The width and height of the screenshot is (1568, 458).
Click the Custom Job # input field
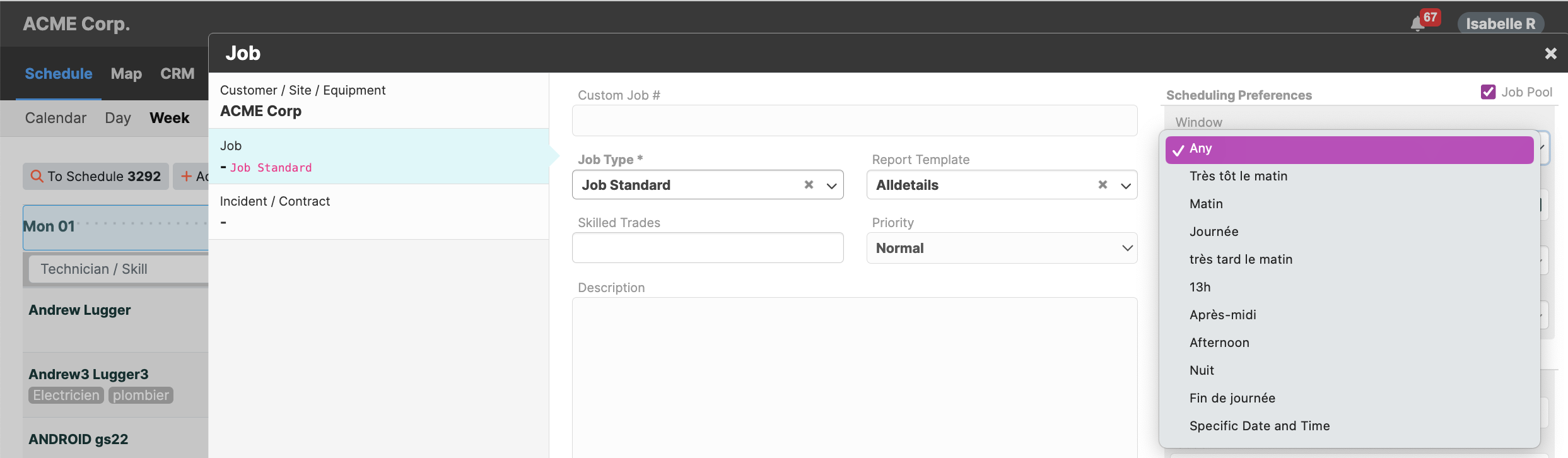coord(854,120)
